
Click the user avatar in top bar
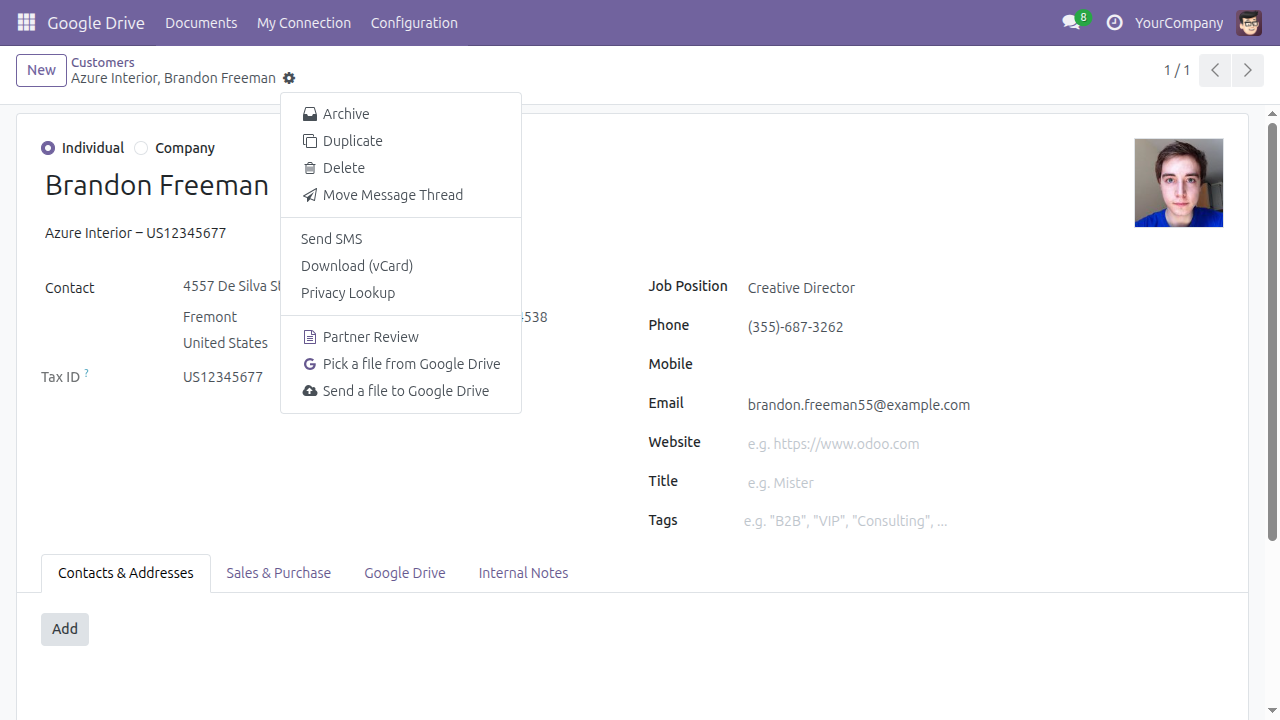coord(1249,22)
